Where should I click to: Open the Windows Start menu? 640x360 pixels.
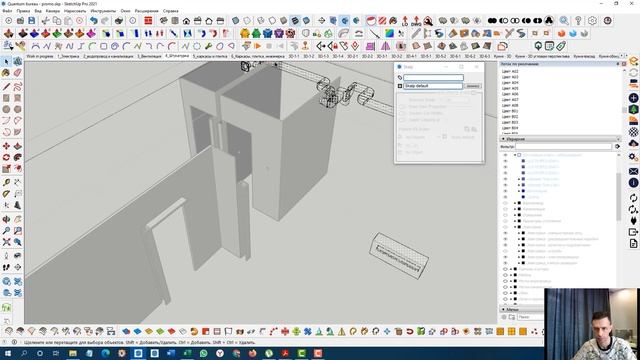click(7, 353)
